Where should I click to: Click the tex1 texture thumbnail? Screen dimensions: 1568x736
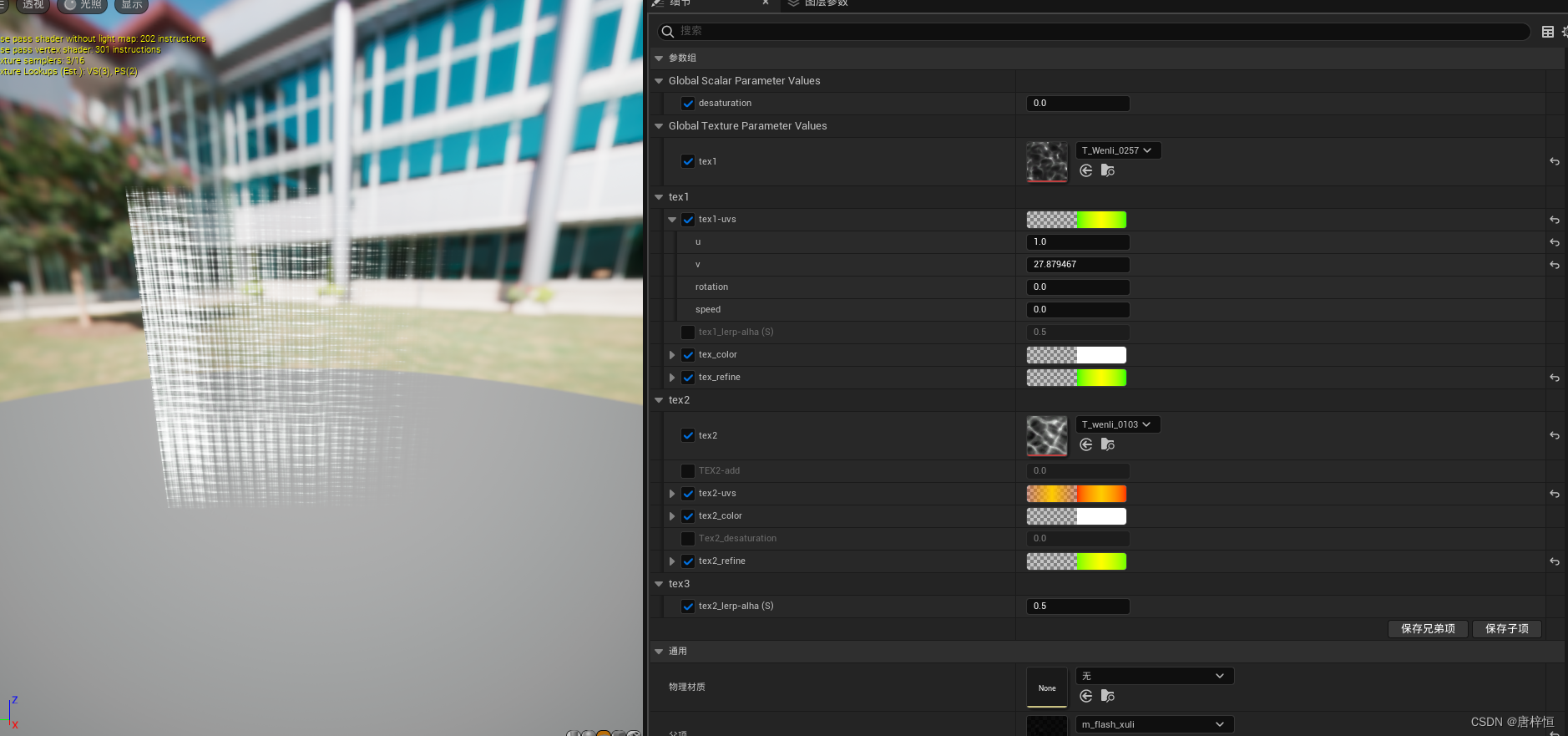(1047, 161)
